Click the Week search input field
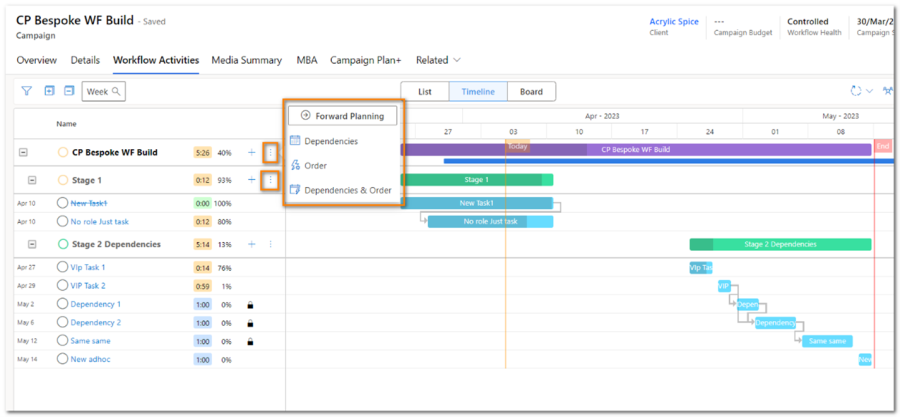This screenshot has width=900, height=417. pyautogui.click(x=104, y=91)
